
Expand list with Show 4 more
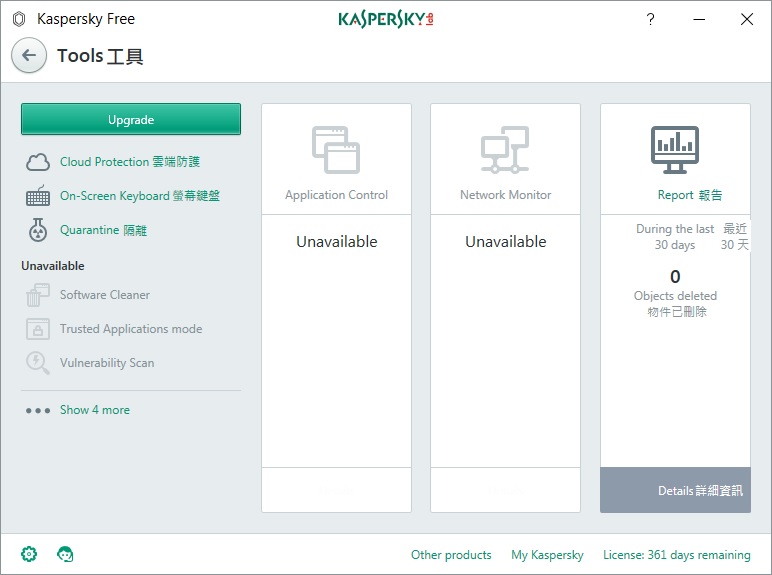(95, 410)
